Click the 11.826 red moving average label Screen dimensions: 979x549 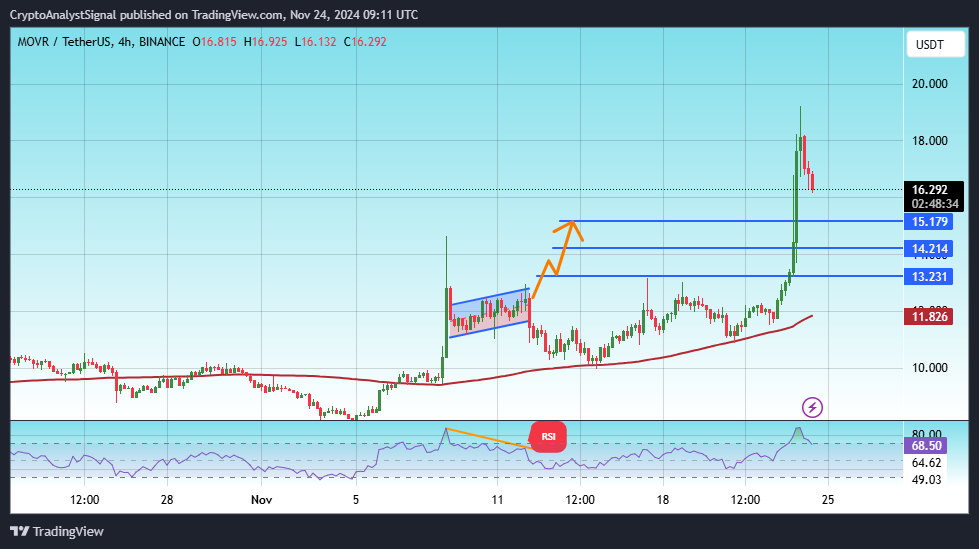click(x=928, y=317)
